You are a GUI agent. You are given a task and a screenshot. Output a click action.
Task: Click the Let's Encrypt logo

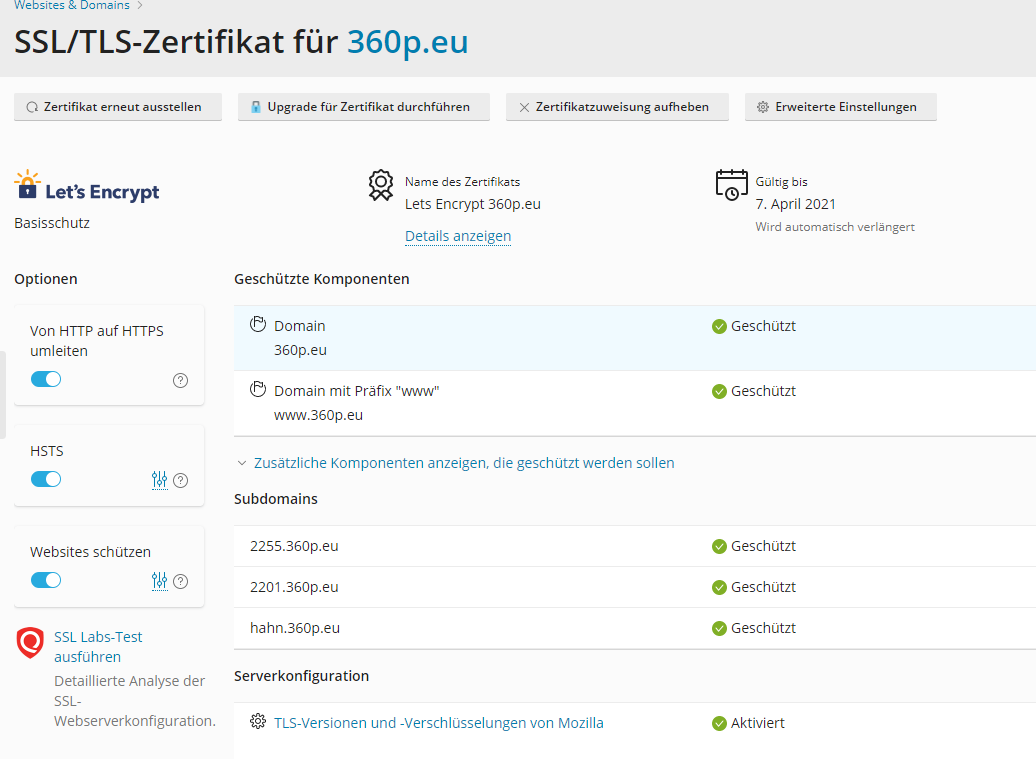[87, 188]
